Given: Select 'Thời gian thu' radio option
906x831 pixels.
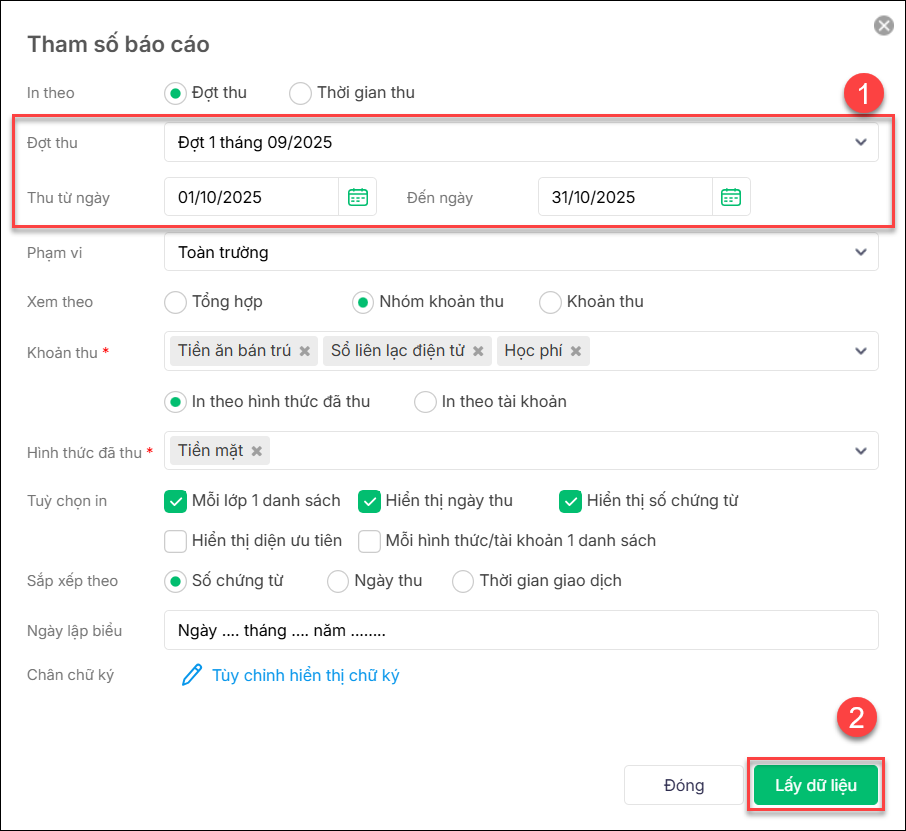Looking at the screenshot, I should [300, 93].
